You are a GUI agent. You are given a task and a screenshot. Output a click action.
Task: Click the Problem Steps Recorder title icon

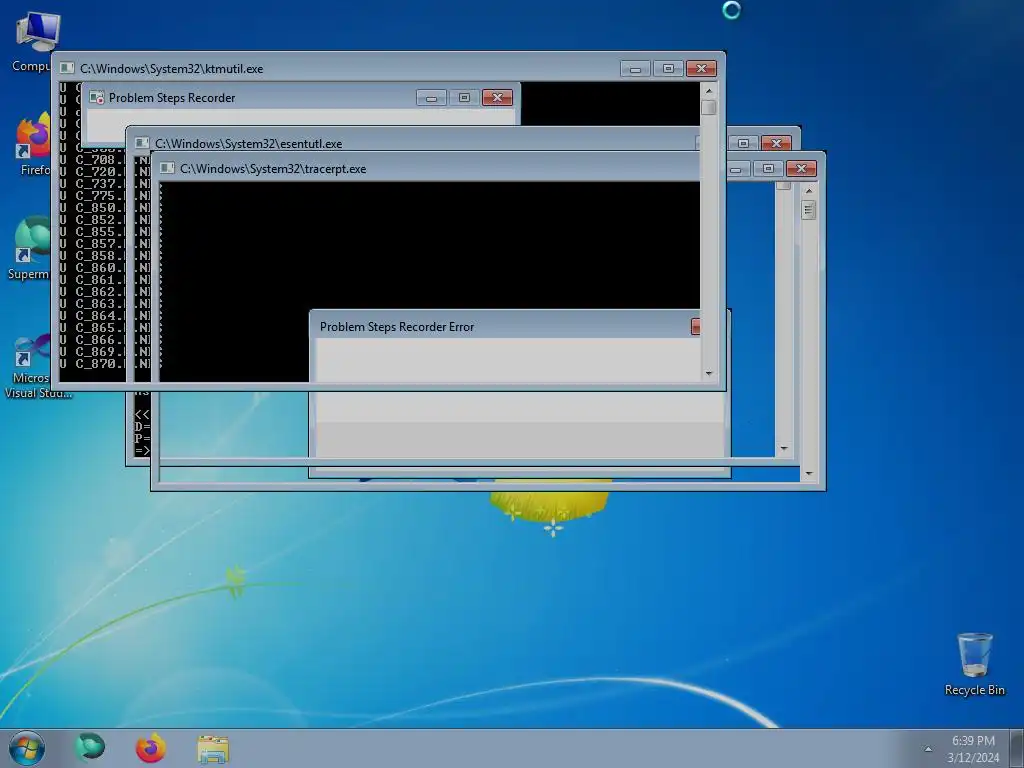pos(97,98)
